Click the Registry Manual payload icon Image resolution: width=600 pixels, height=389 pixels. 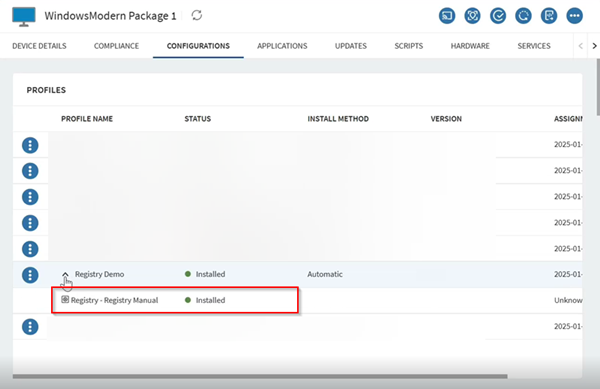click(x=65, y=299)
